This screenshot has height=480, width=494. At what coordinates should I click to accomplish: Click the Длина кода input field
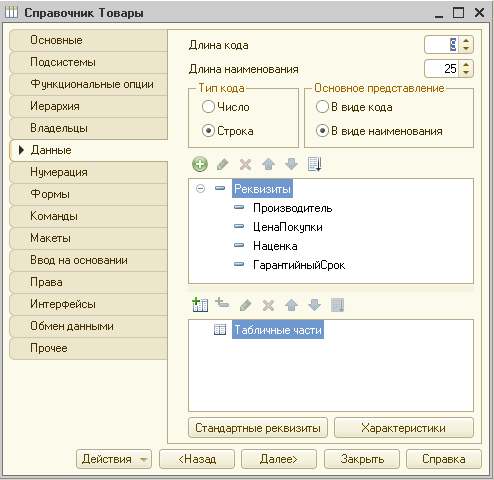tap(442, 44)
